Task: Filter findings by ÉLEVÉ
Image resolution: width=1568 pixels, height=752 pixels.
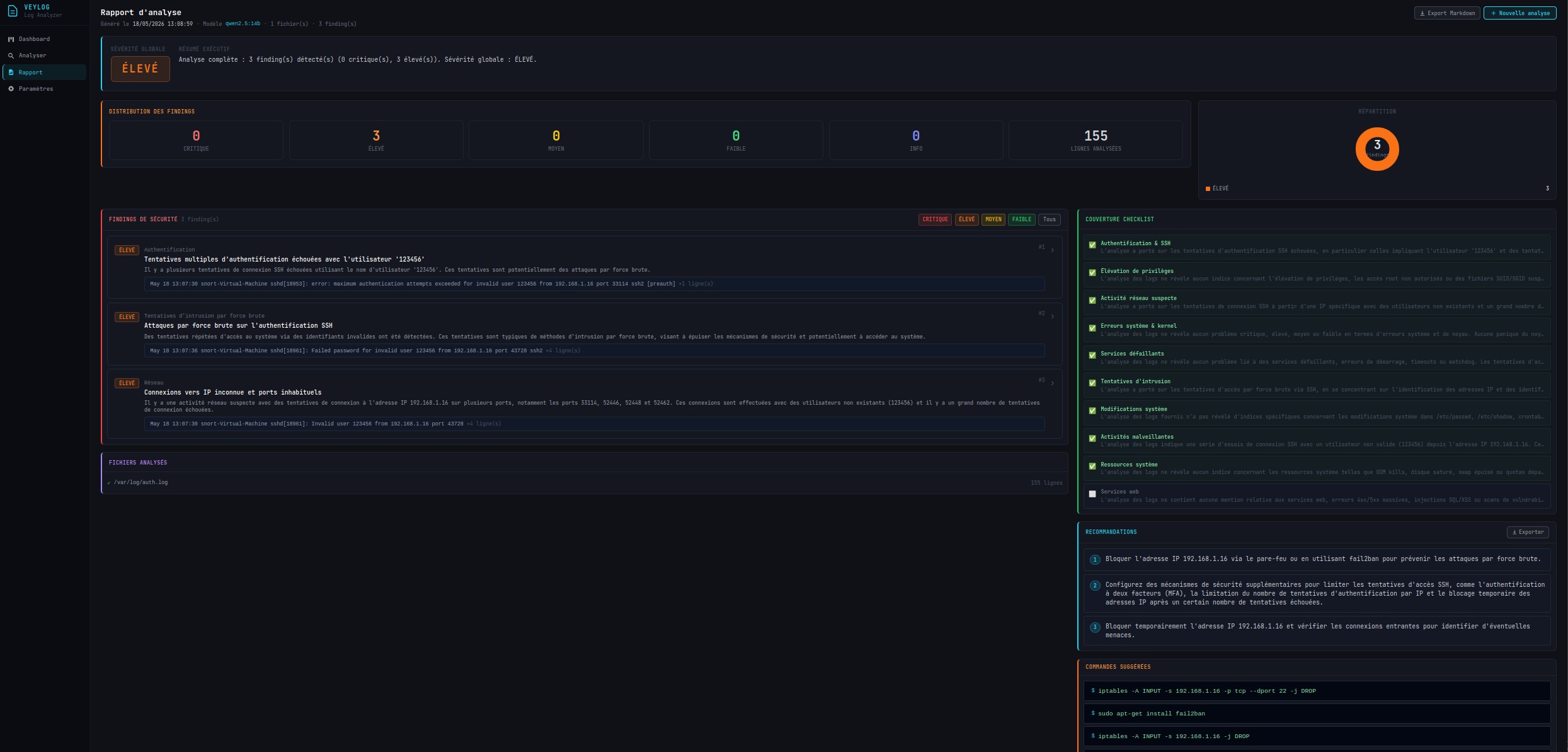Action: pyautogui.click(x=966, y=219)
